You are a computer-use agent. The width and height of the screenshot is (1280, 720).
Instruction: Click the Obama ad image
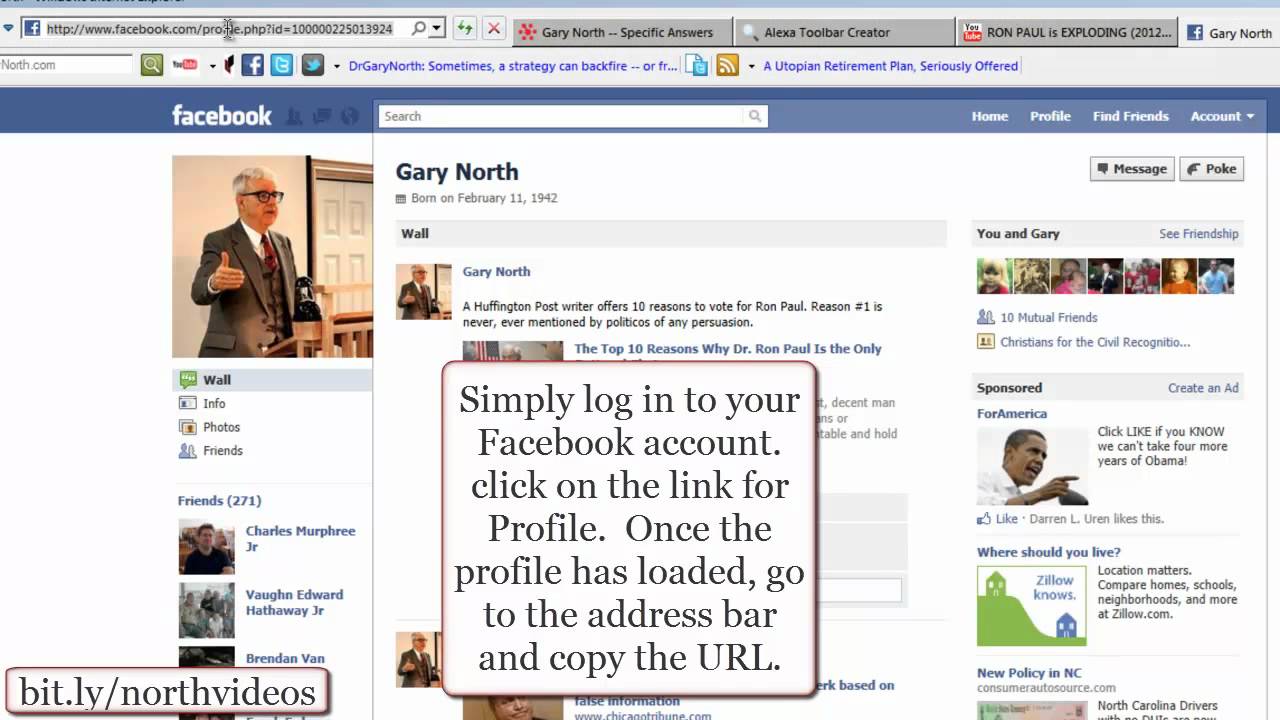(x=1032, y=466)
